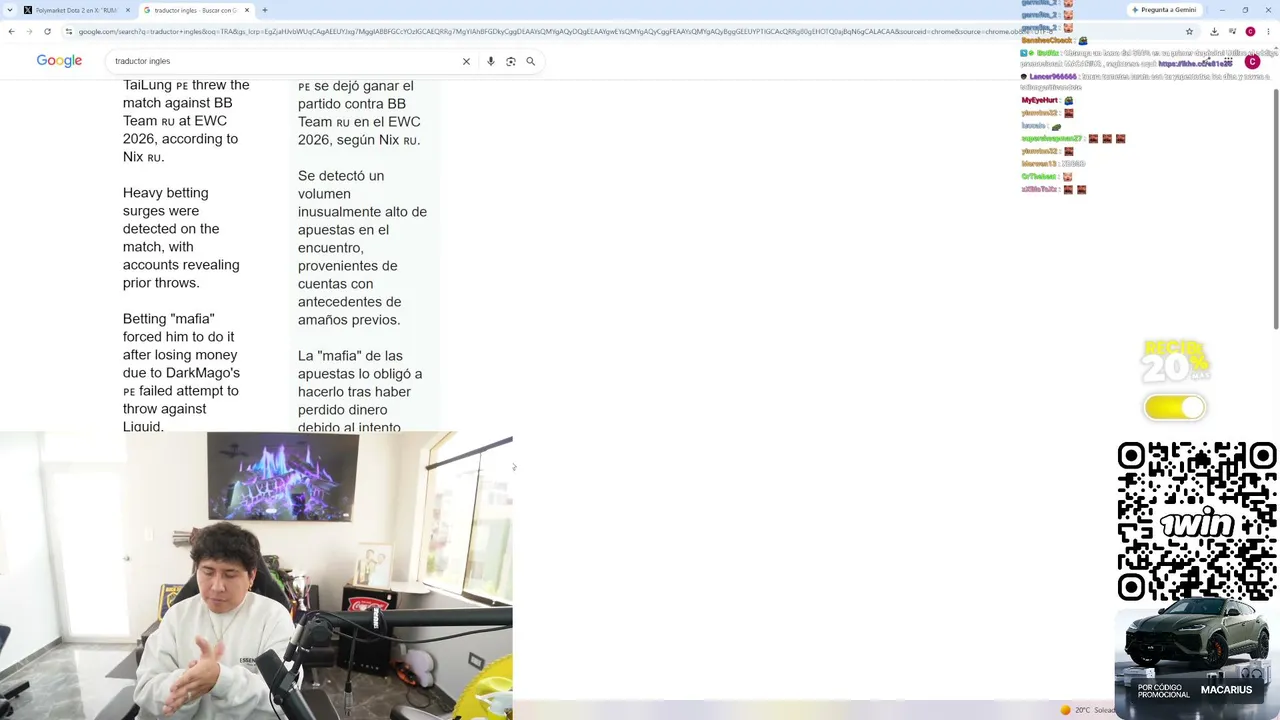The height and width of the screenshot is (720, 1280).
Task: Click the English text 'Heavy betting surges were detected'
Action: (x=181, y=238)
